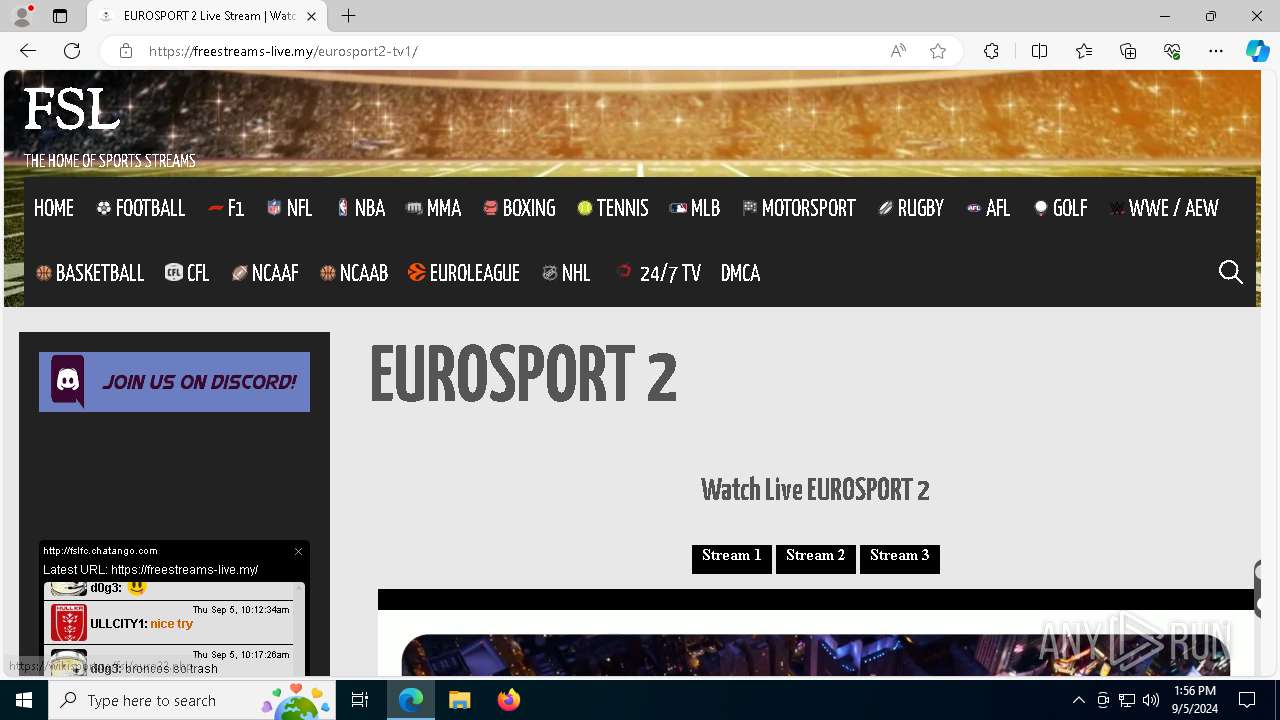
Task: Select TENNIS in the navigation
Action: click(x=613, y=208)
